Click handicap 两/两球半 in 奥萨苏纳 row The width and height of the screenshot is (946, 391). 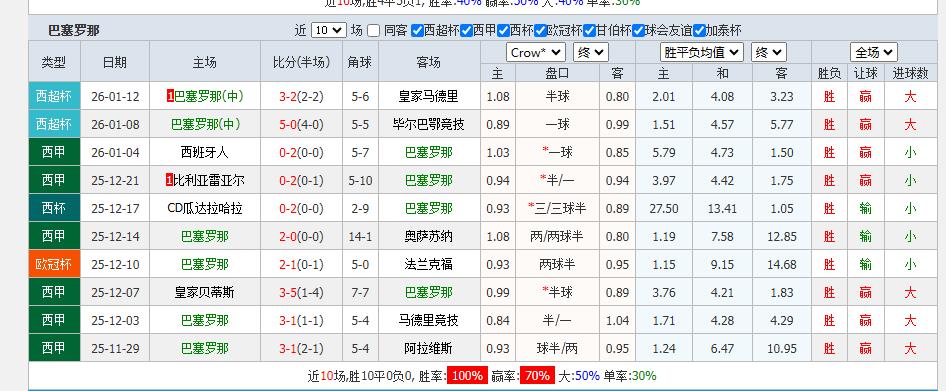pos(557,237)
